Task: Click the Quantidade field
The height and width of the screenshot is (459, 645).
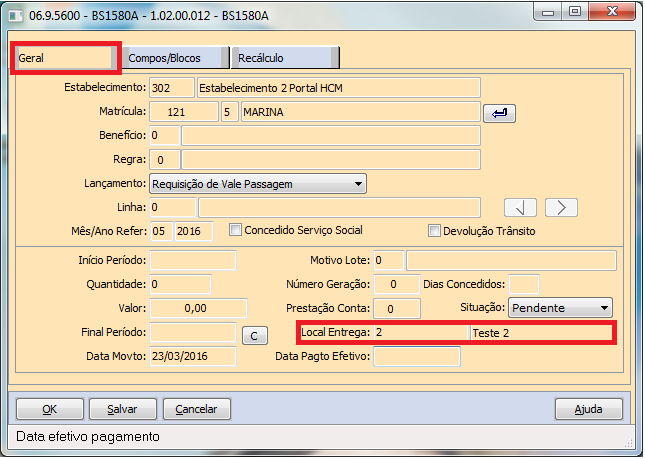Action: click(x=180, y=284)
